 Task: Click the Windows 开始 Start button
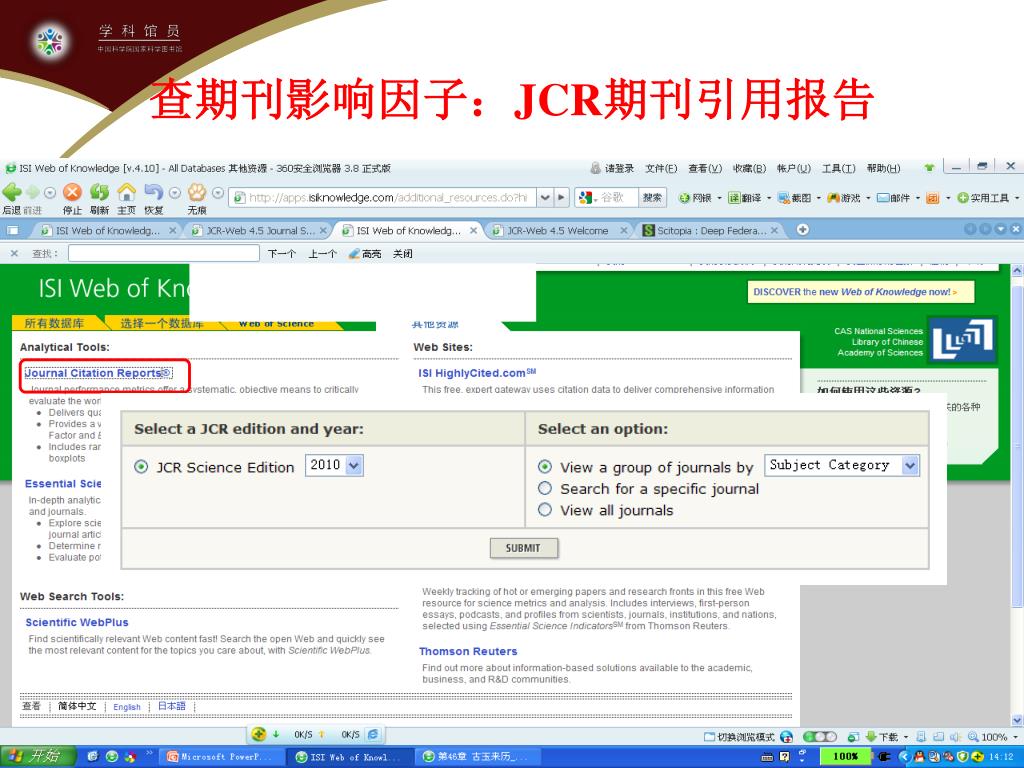click(x=37, y=756)
